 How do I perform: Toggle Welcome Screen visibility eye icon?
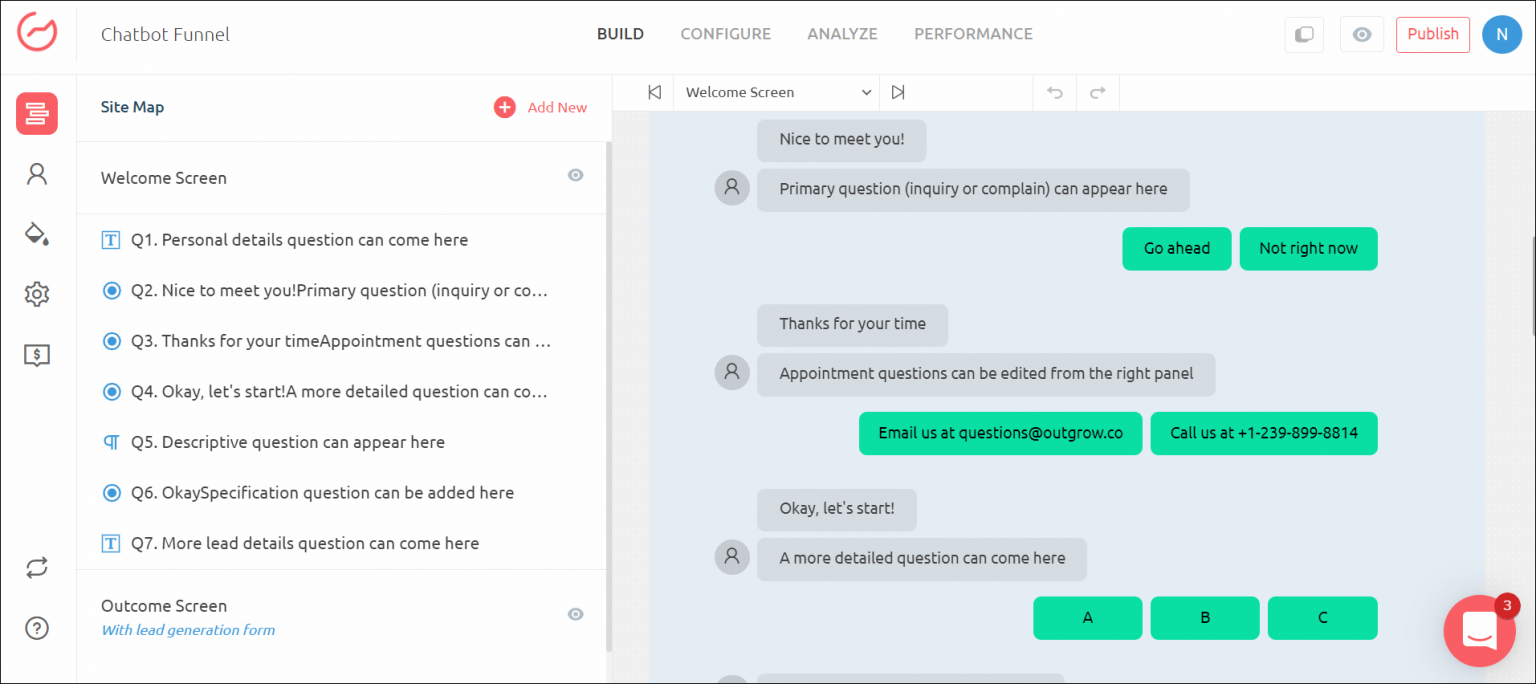pyautogui.click(x=575, y=175)
